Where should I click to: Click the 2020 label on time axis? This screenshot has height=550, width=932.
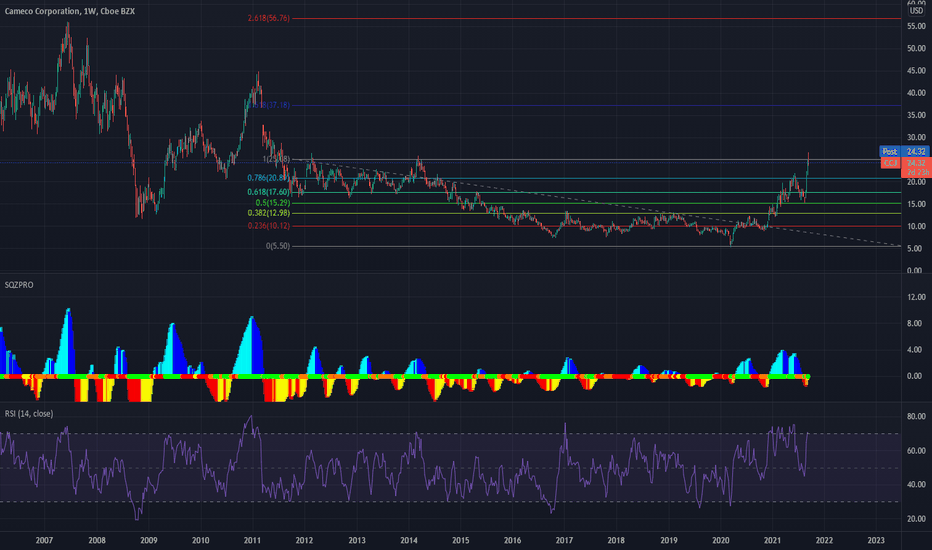pyautogui.click(x=720, y=540)
